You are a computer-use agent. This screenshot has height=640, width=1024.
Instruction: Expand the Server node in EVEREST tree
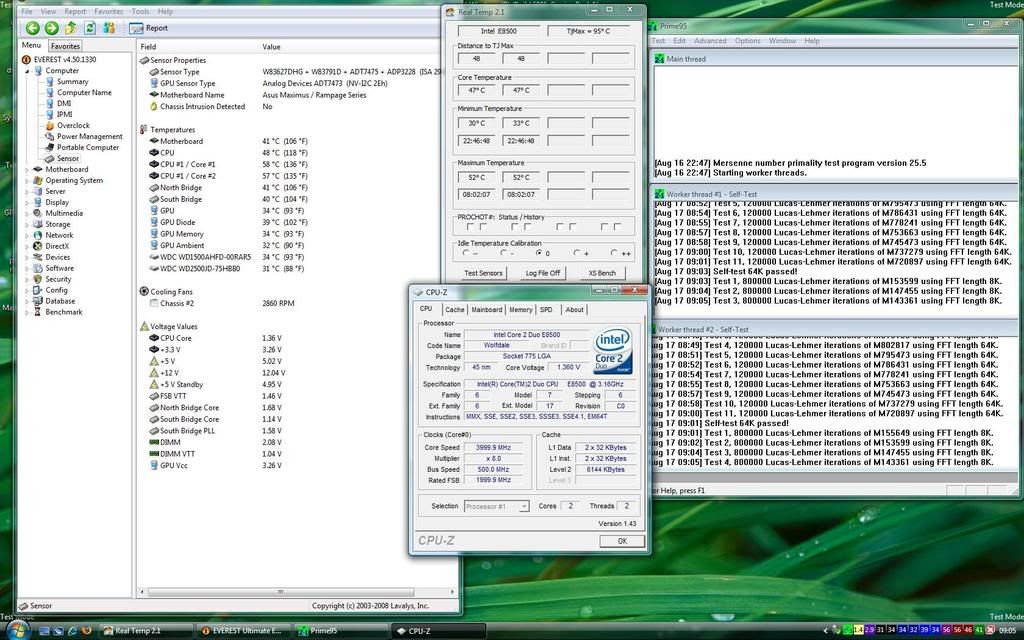(x=27, y=191)
